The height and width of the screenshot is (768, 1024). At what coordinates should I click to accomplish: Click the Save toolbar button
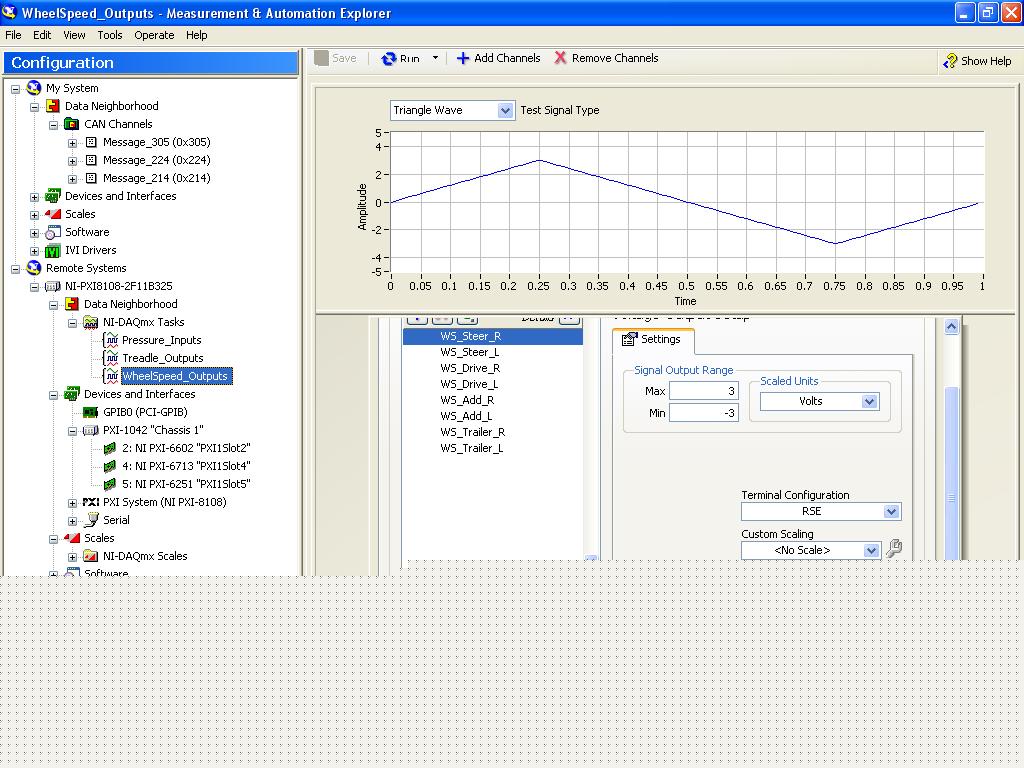pyautogui.click(x=336, y=58)
